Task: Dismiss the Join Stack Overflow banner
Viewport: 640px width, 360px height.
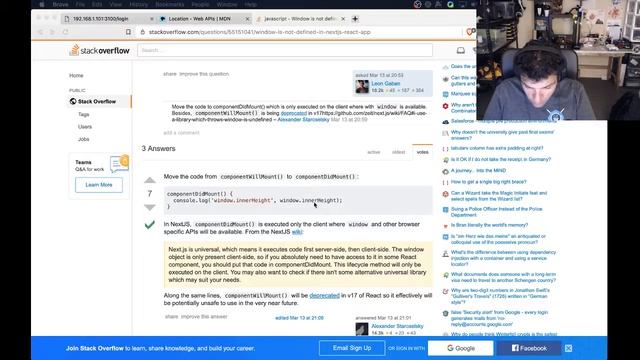Action: pos(569,348)
